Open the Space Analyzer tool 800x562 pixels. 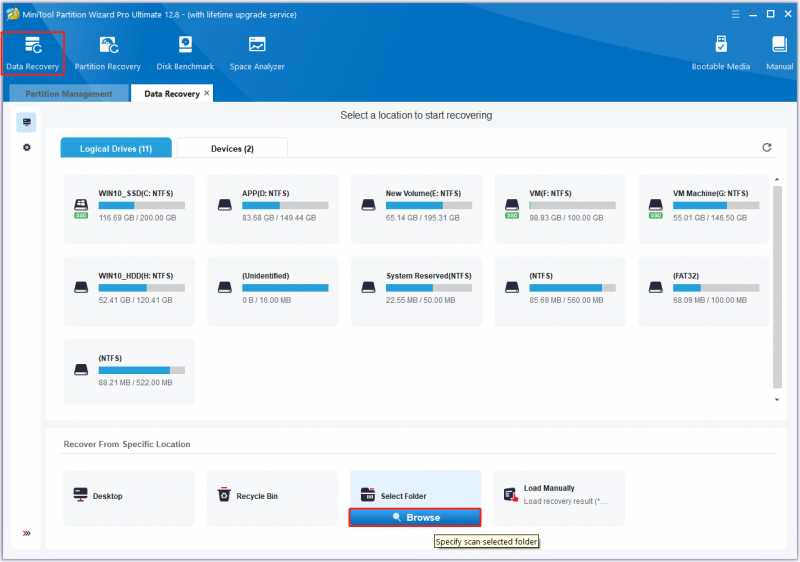257,54
